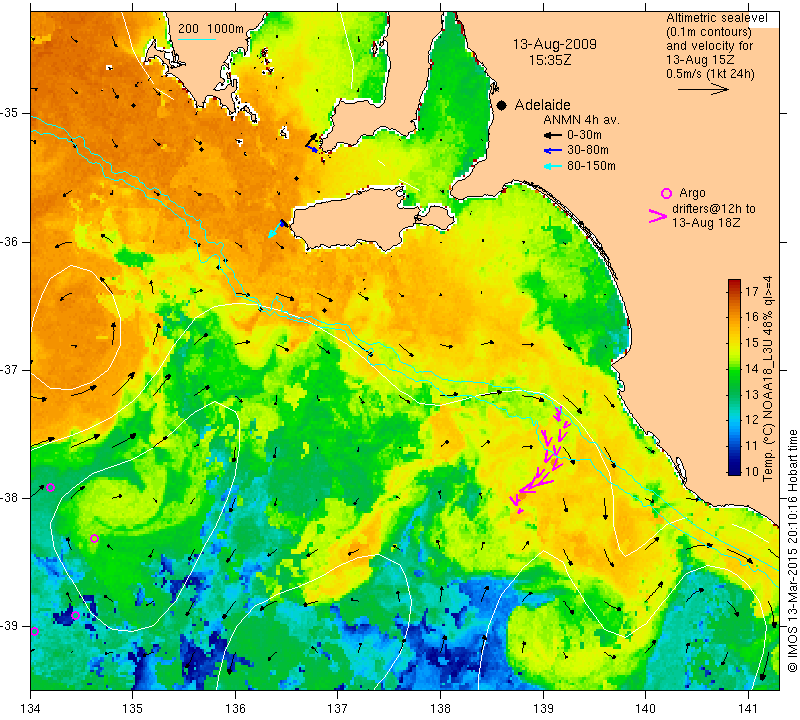Click the 'ANMN 4h av.' legend heading
Image resolution: width=800 pixels, height=720 pixels.
(581, 120)
